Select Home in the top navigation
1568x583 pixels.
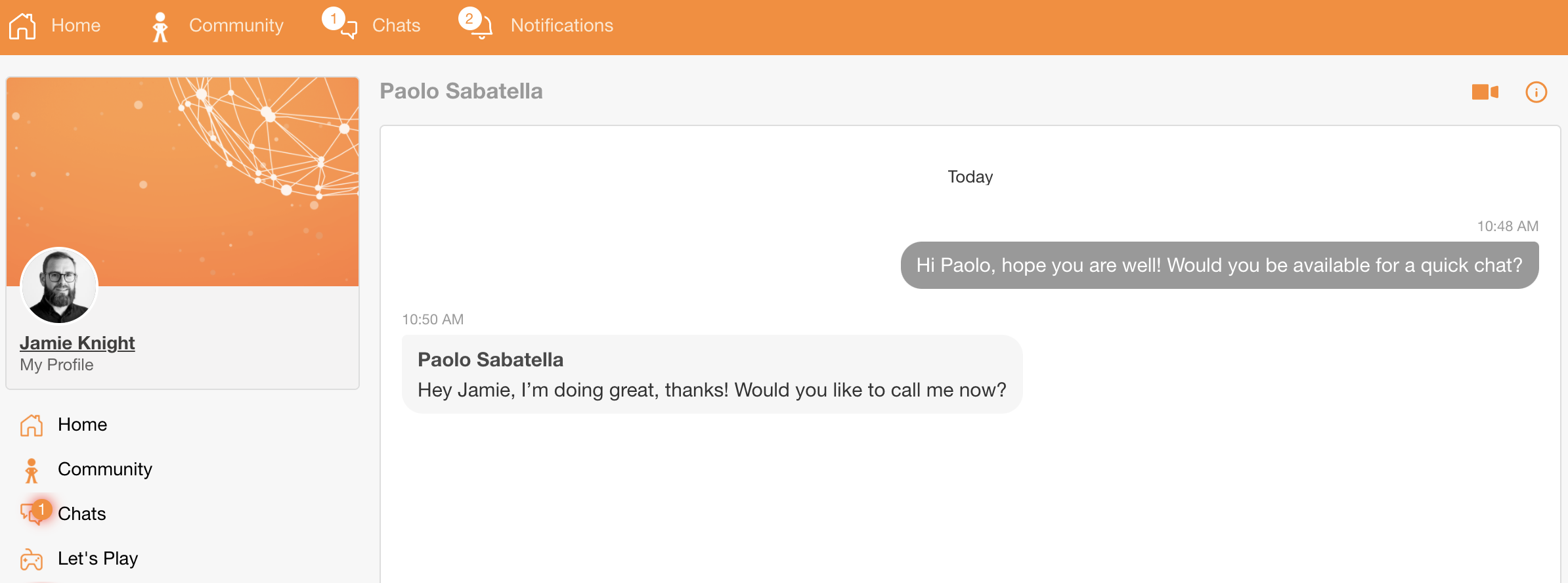(76, 26)
